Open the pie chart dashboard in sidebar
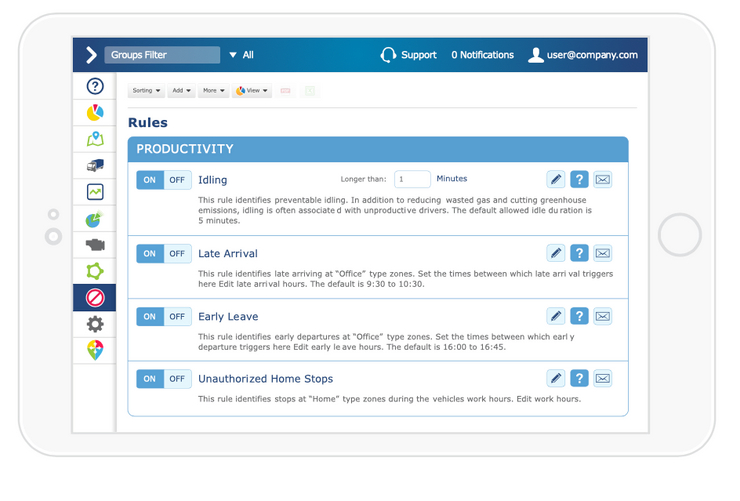 [x=95, y=113]
